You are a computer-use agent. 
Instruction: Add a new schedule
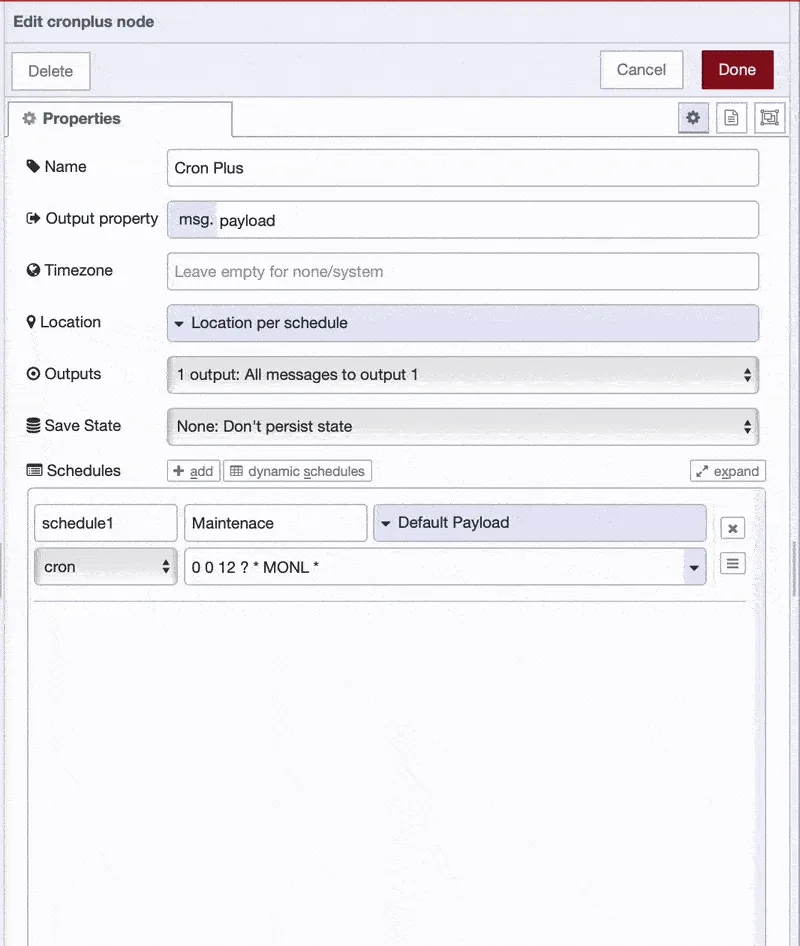click(x=192, y=470)
